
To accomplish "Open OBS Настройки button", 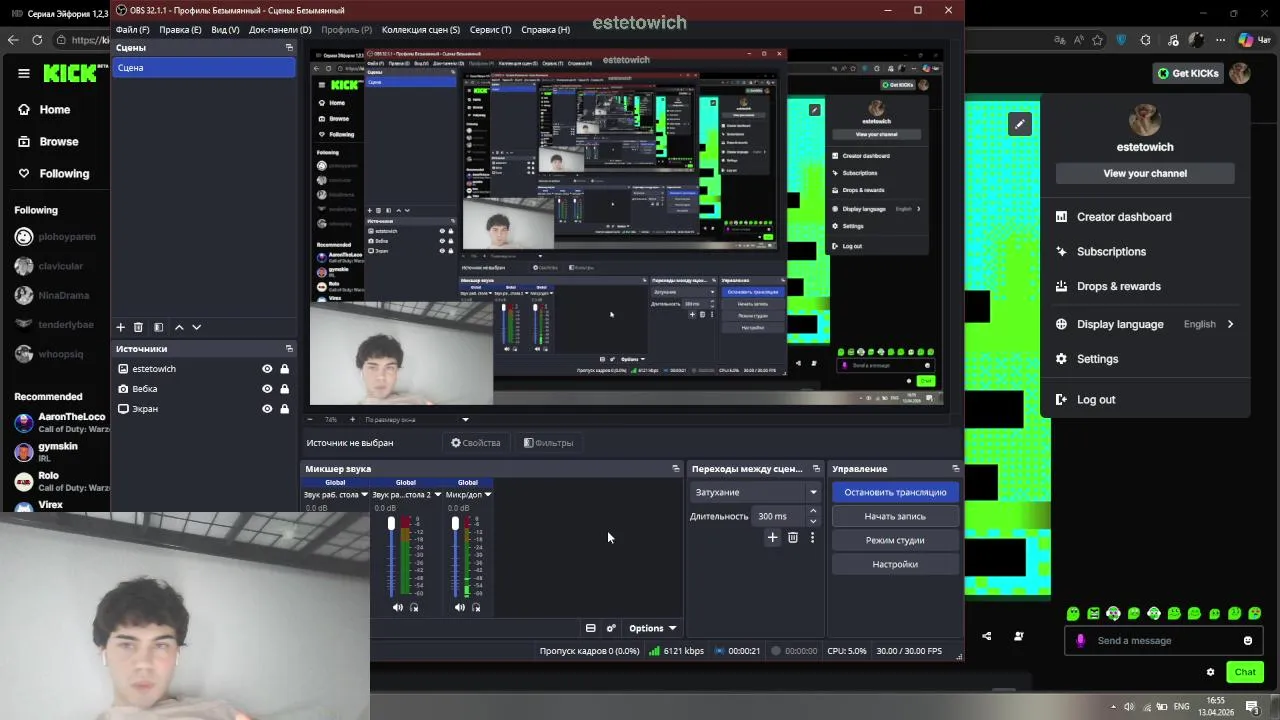I will coord(895,564).
